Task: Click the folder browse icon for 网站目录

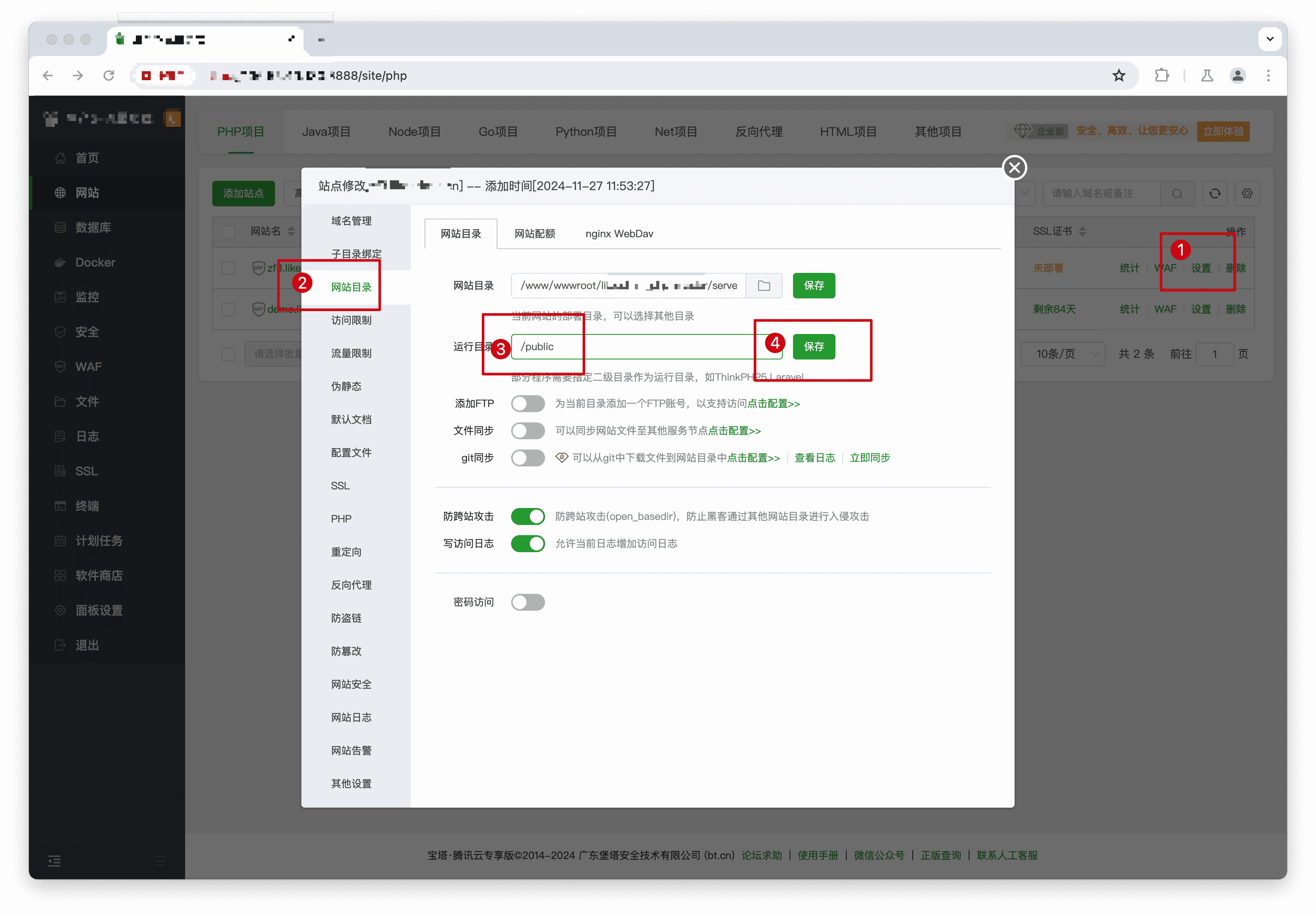Action: 763,285
